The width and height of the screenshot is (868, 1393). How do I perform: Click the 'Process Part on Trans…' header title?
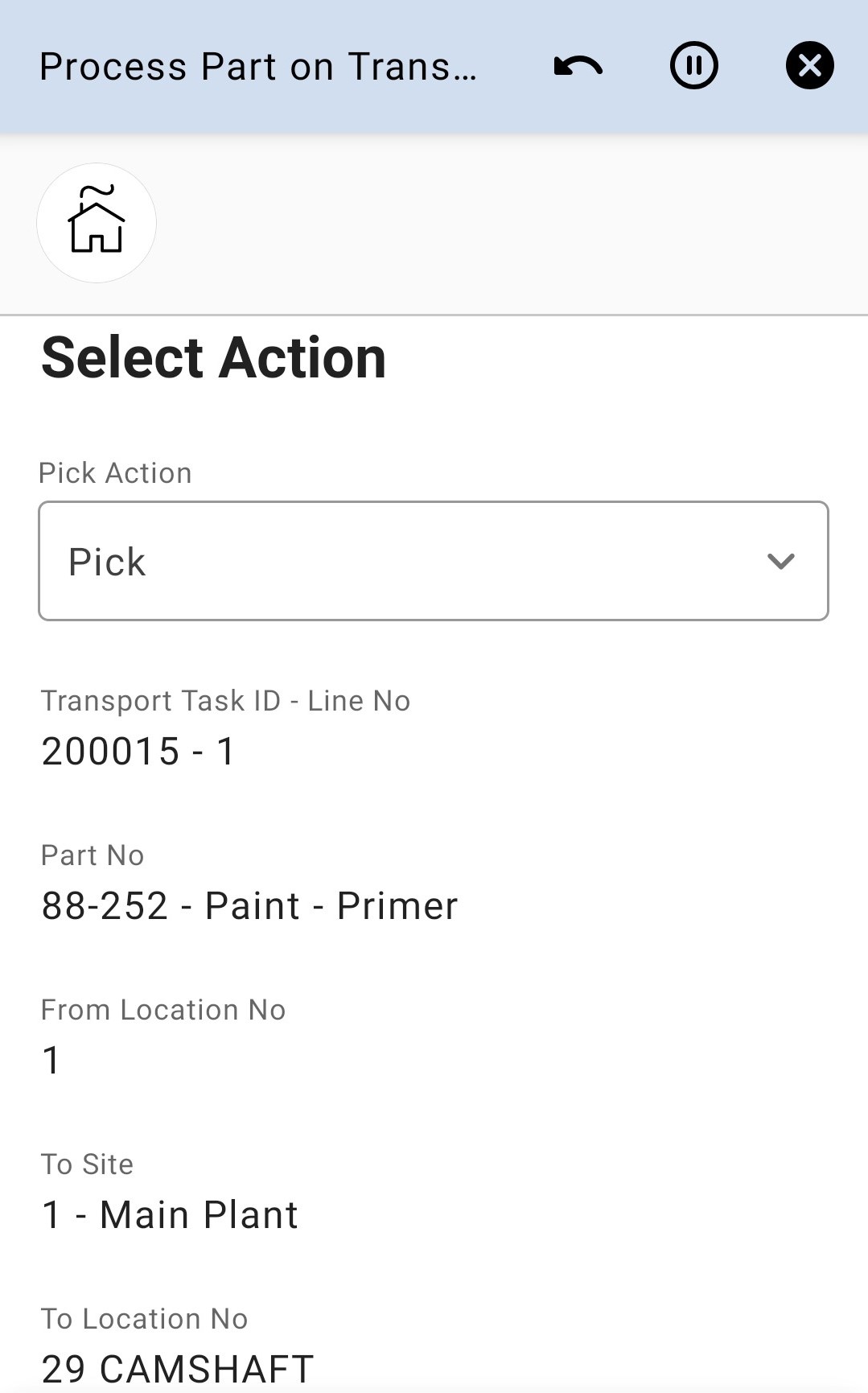pos(257,67)
